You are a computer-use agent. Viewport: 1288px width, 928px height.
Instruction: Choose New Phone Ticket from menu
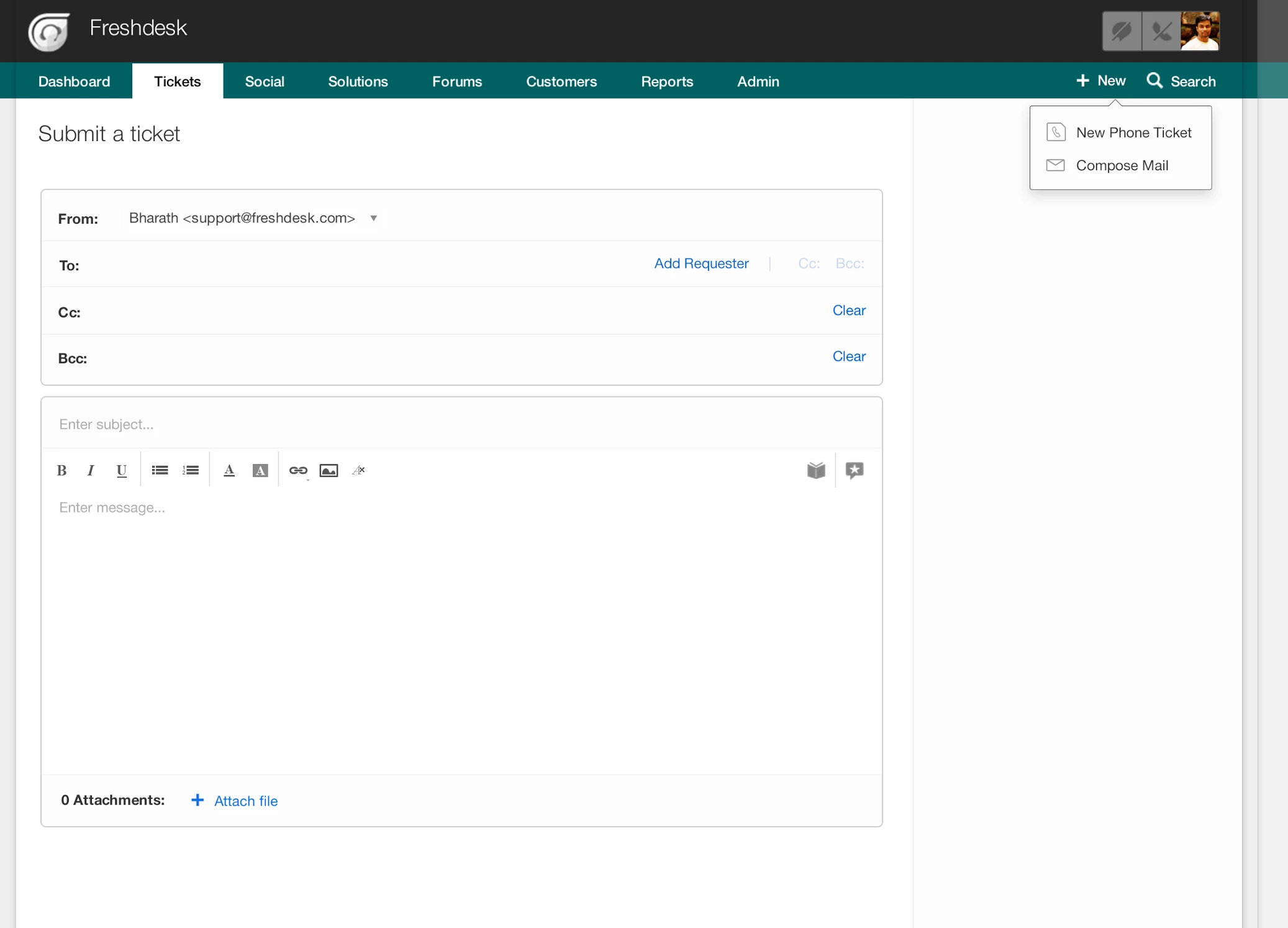pyautogui.click(x=1133, y=132)
